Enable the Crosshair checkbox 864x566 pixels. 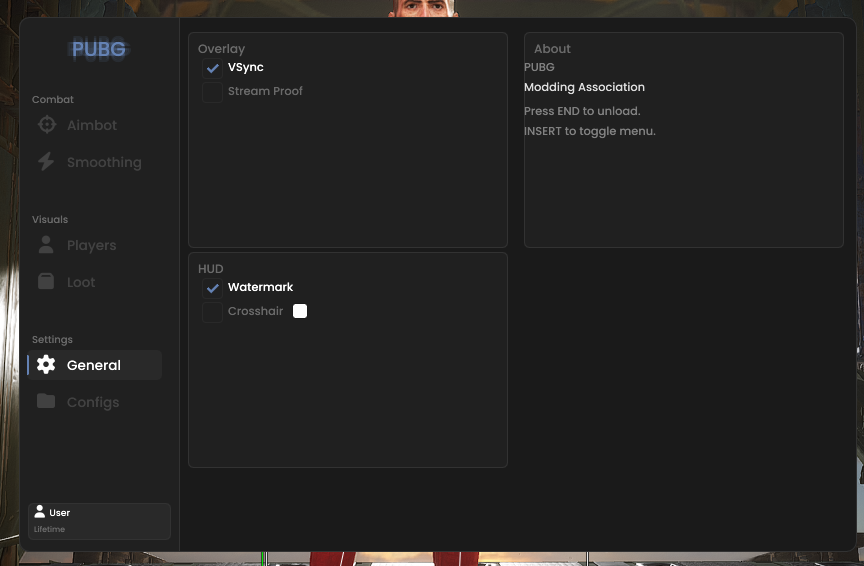tap(212, 312)
